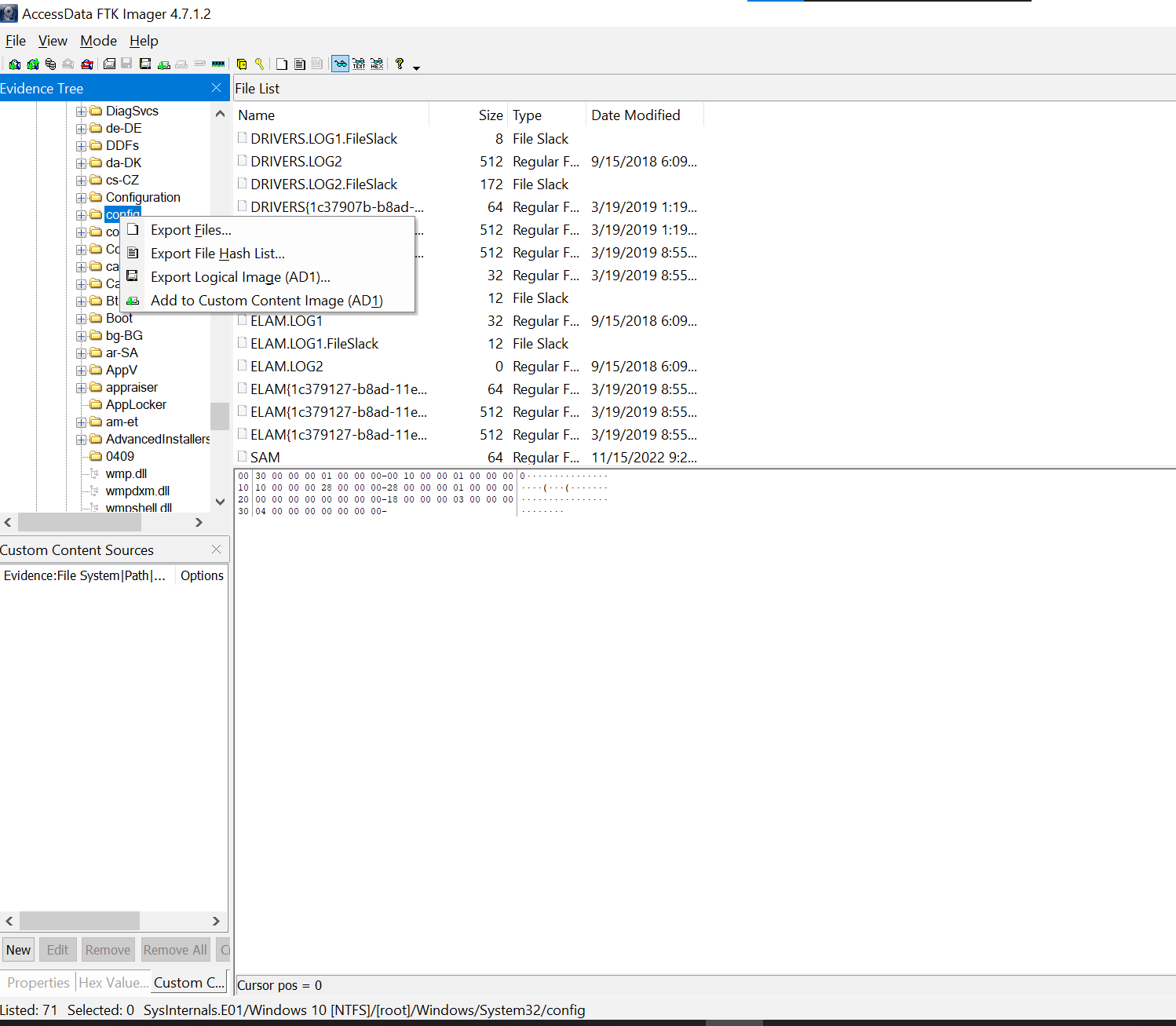Choose Export Files... from context menu
The image size is (1176, 1026).
(x=191, y=230)
